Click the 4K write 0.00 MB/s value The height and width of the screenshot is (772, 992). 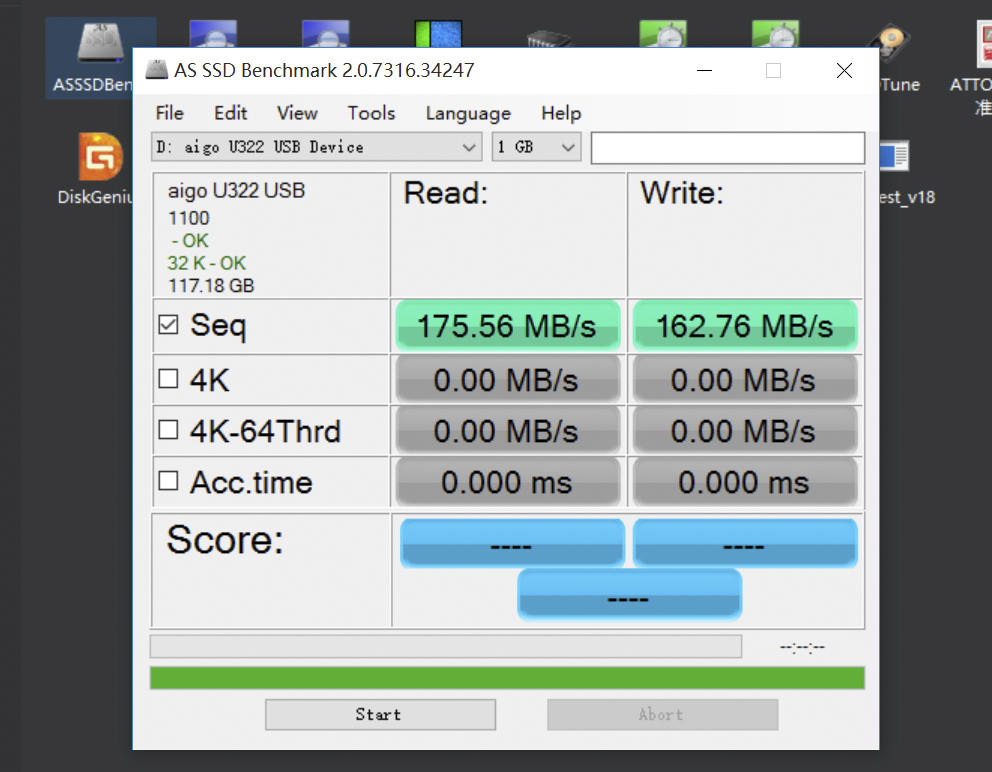tap(745, 380)
